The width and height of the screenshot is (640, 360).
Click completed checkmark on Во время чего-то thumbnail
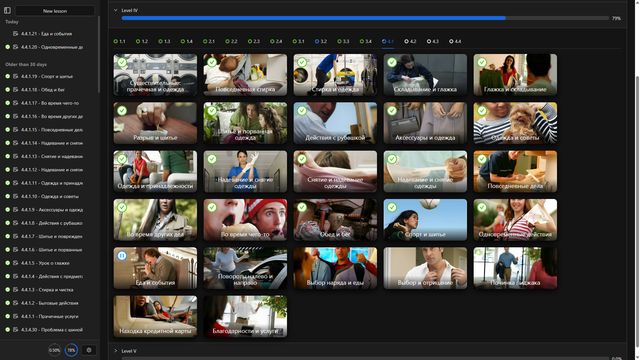click(212, 207)
